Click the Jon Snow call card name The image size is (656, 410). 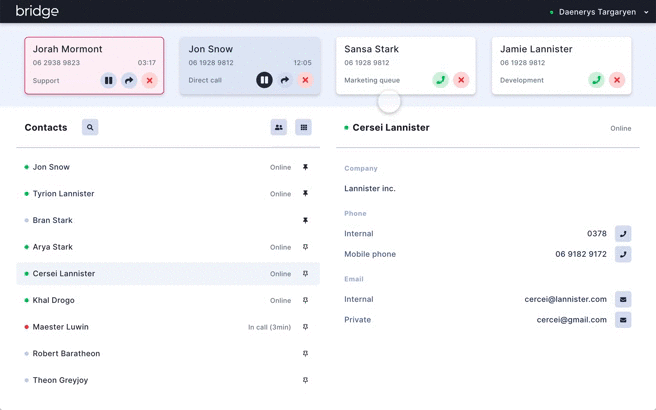(210, 49)
